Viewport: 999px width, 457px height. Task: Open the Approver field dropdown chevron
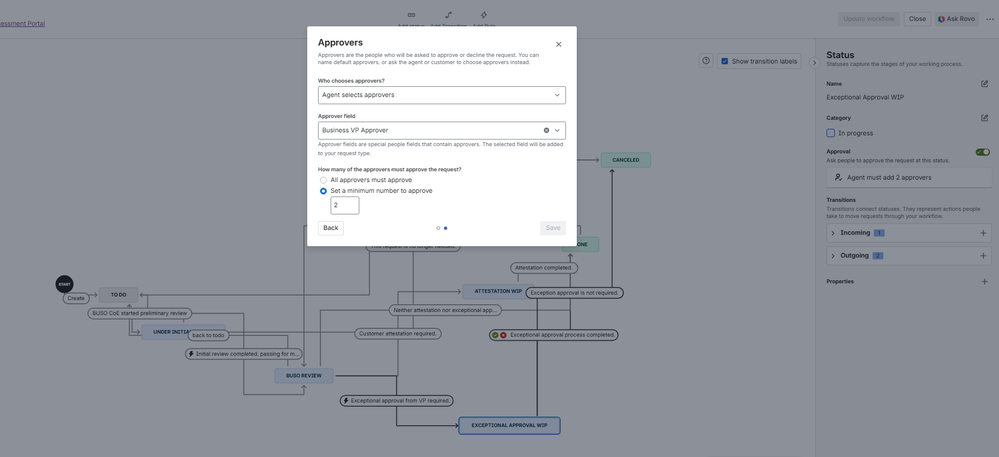(x=557, y=130)
